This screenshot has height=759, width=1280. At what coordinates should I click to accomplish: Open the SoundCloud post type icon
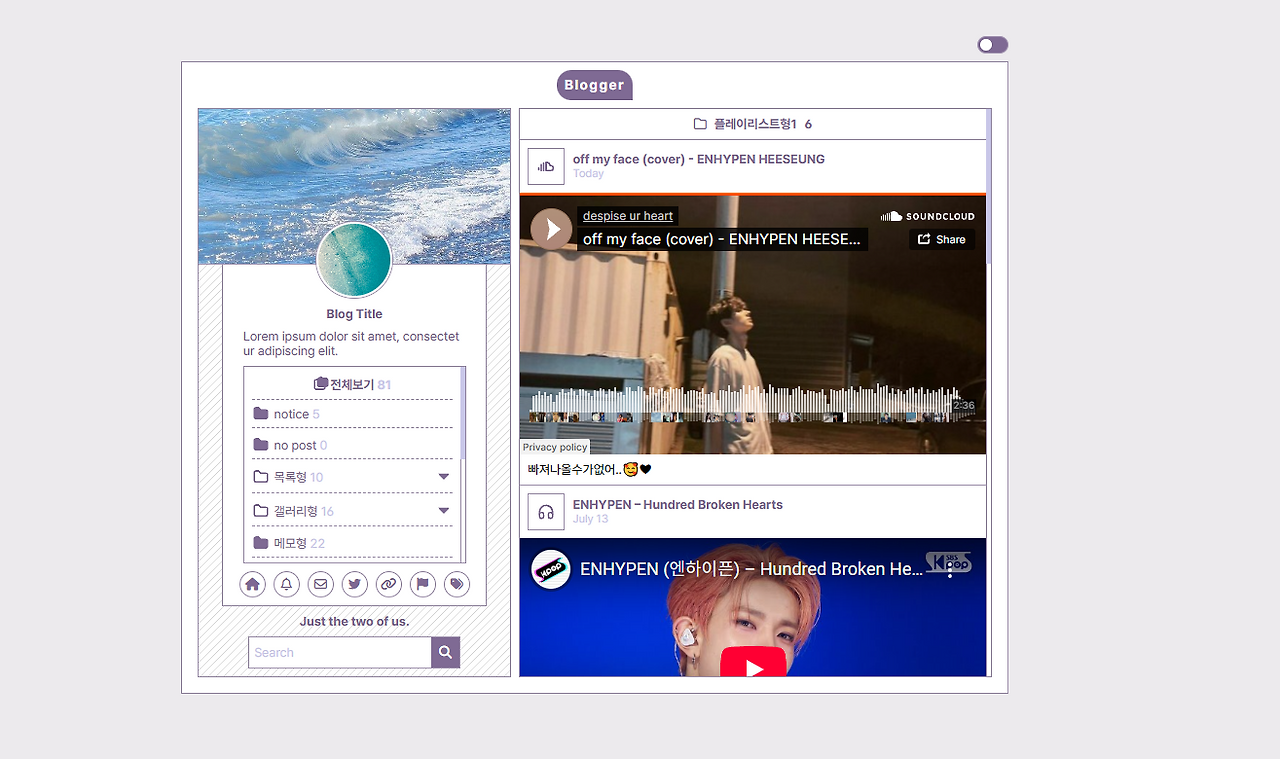[x=546, y=167]
